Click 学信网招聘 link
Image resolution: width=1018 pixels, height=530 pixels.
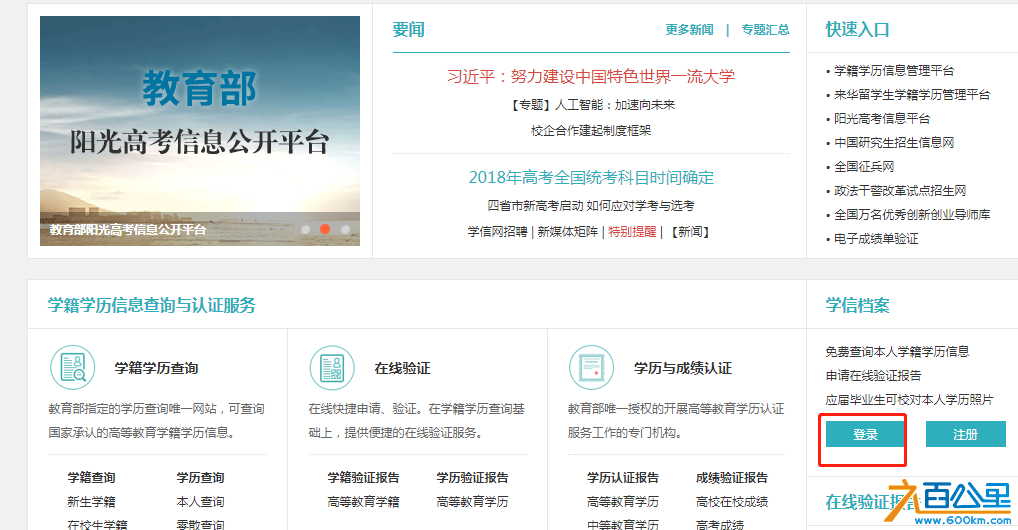click(x=497, y=232)
